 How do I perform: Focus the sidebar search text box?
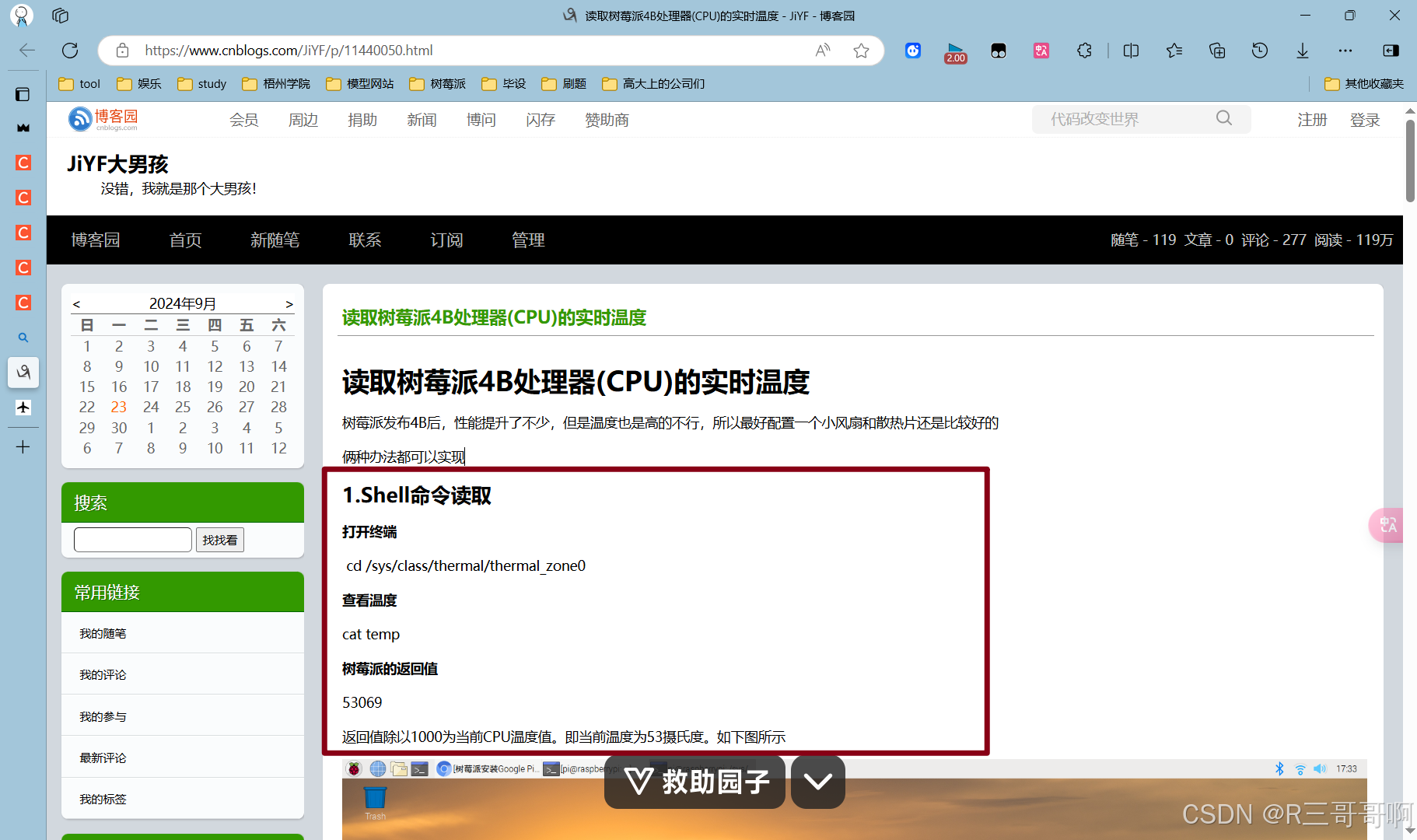coord(133,540)
